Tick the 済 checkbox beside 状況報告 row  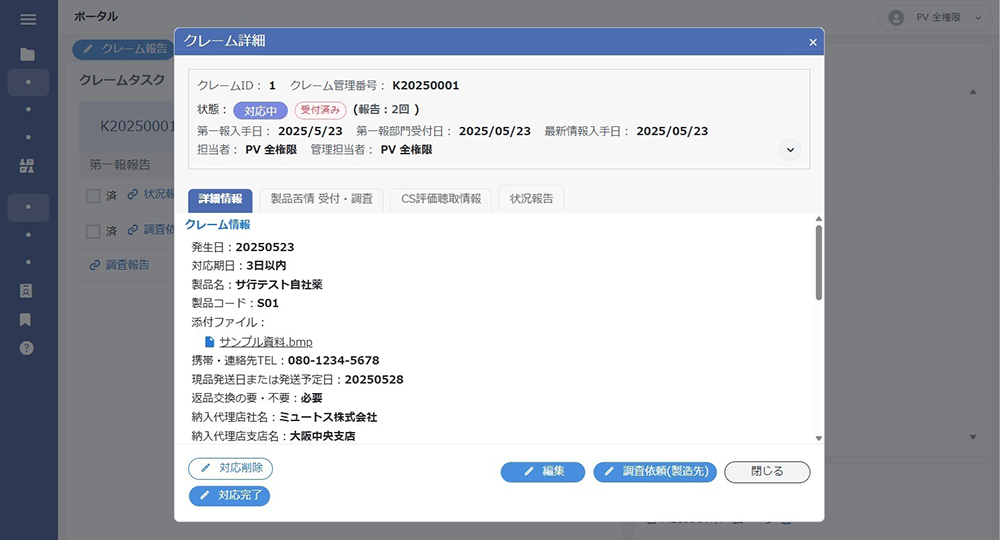[x=93, y=195]
